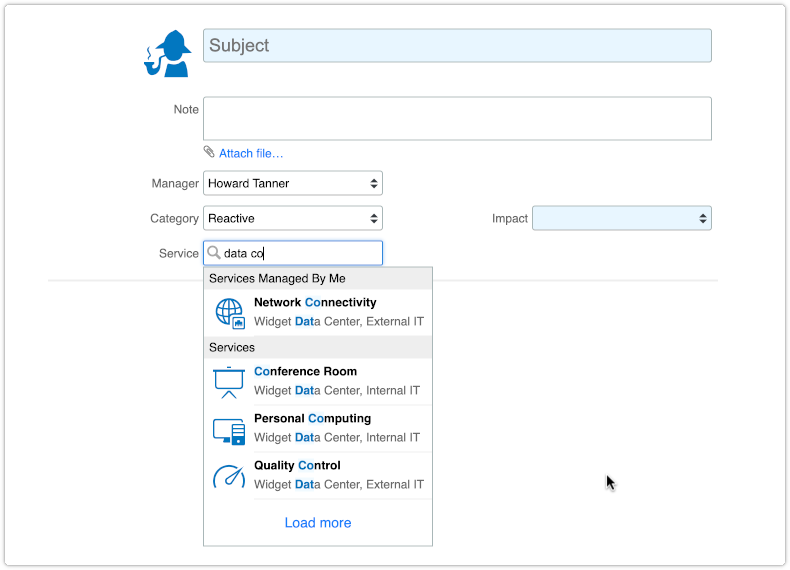Click the Conference Room projector screen icon
Image resolution: width=790 pixels, height=570 pixels.
click(x=229, y=382)
